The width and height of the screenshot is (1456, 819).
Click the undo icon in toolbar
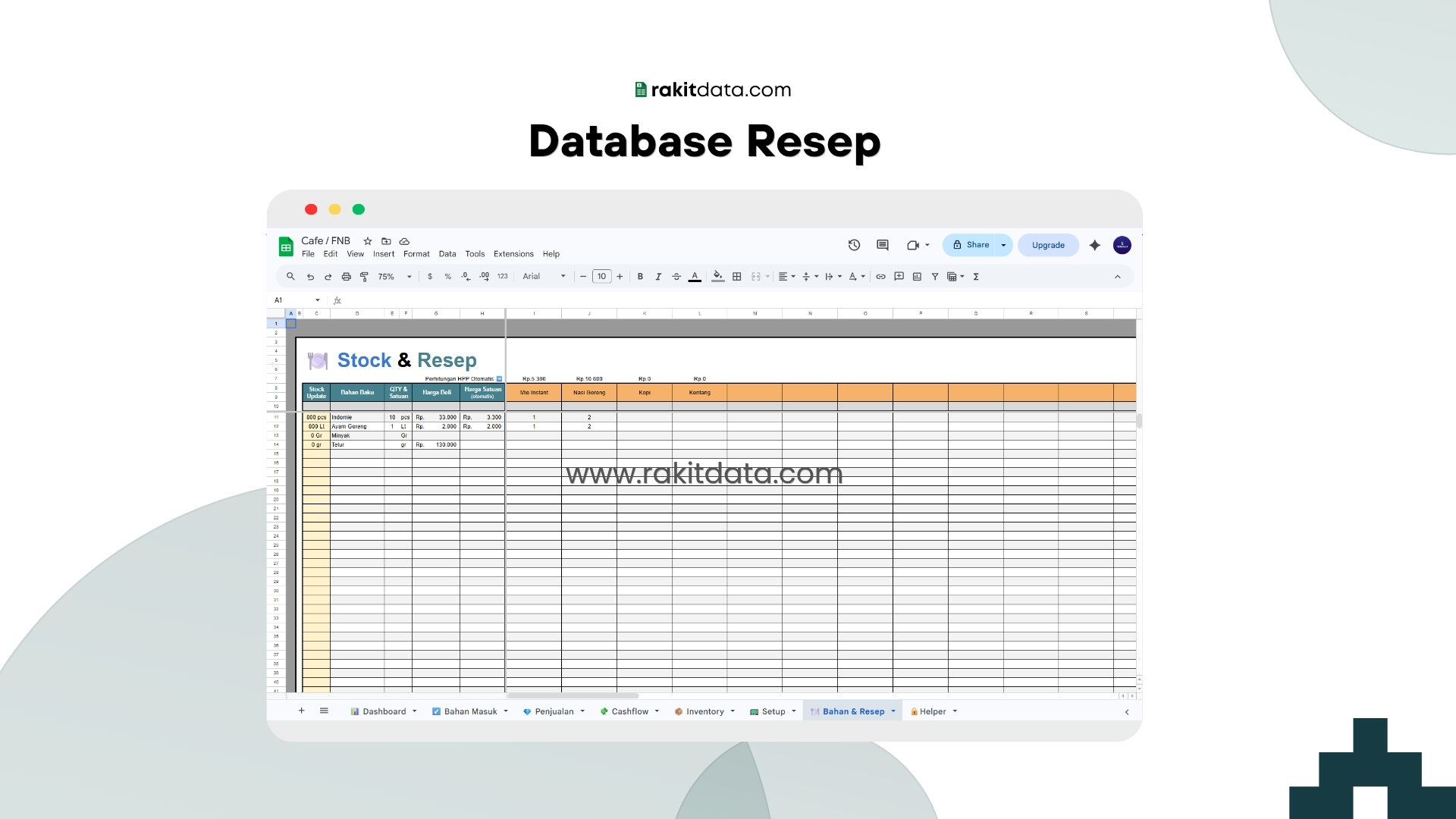[x=310, y=277]
